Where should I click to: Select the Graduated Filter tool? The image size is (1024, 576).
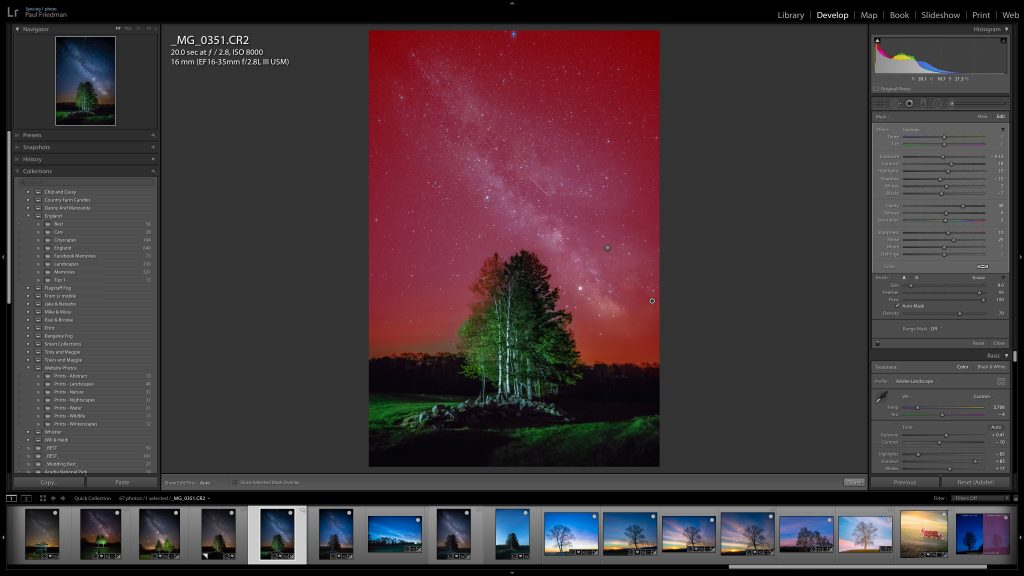tap(923, 103)
